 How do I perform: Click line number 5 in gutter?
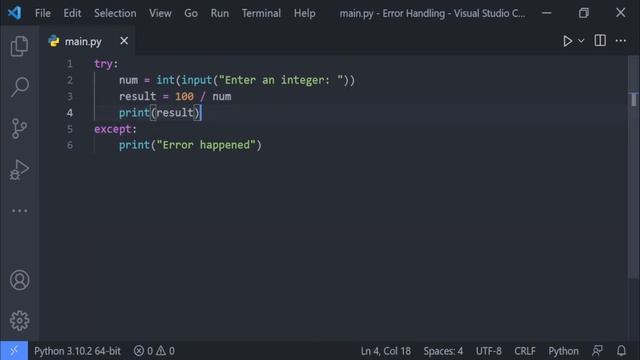click(70, 129)
